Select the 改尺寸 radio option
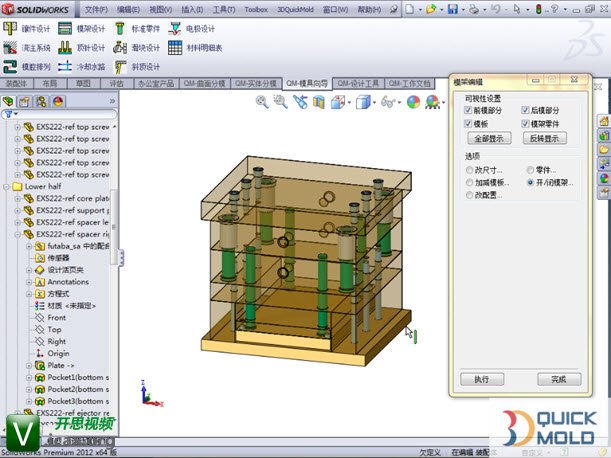The width and height of the screenshot is (611, 458). click(469, 170)
